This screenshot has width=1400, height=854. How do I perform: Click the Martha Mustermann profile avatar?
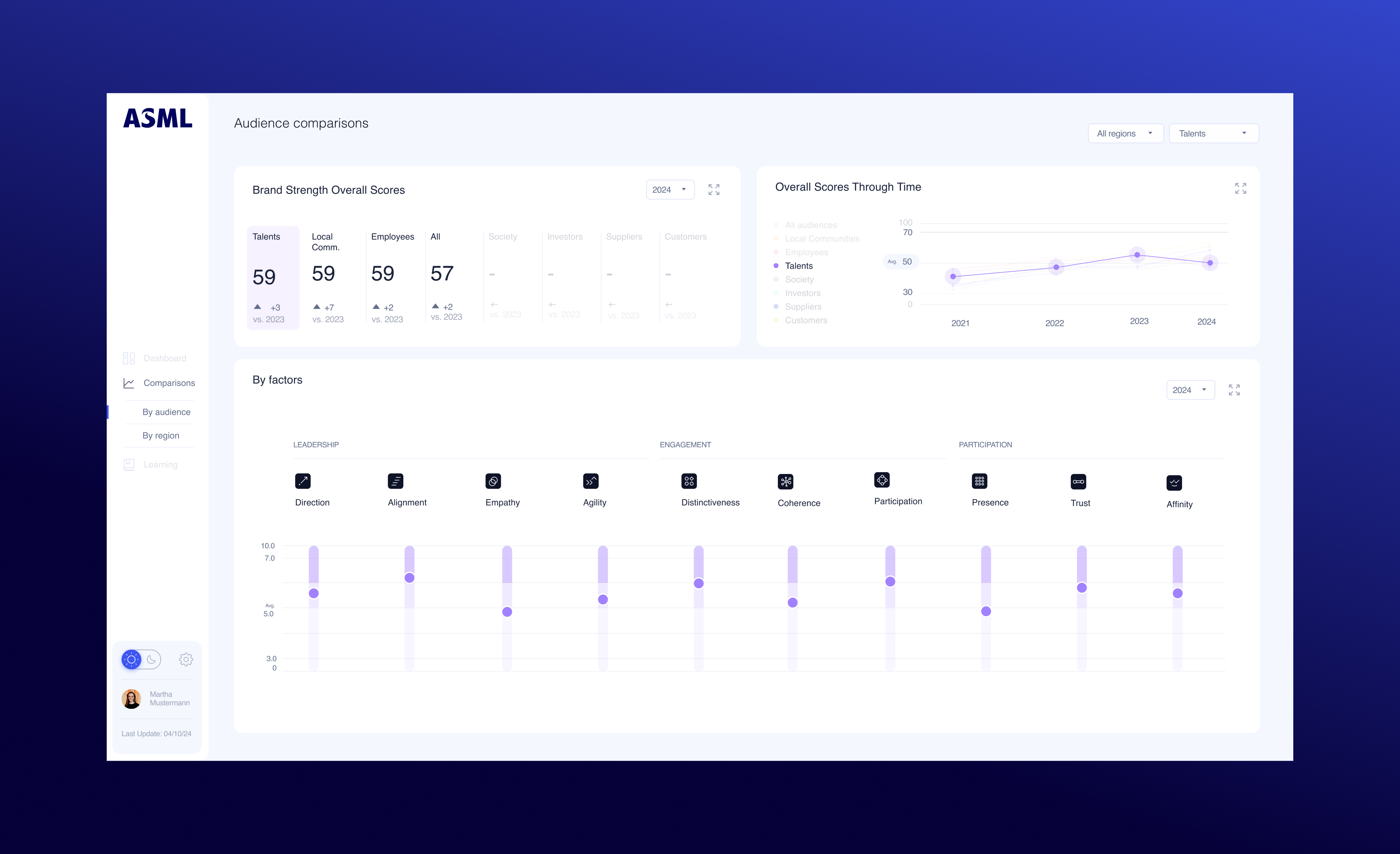131,699
